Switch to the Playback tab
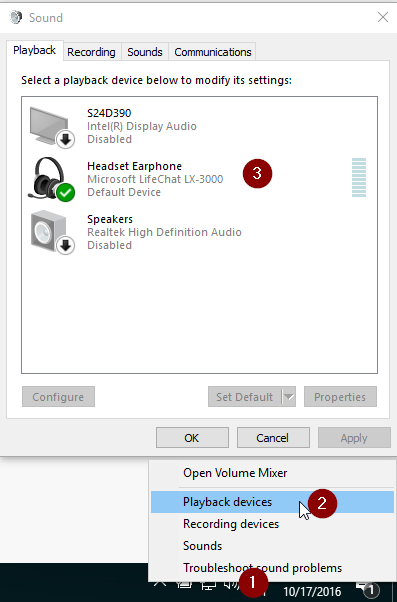 click(35, 51)
